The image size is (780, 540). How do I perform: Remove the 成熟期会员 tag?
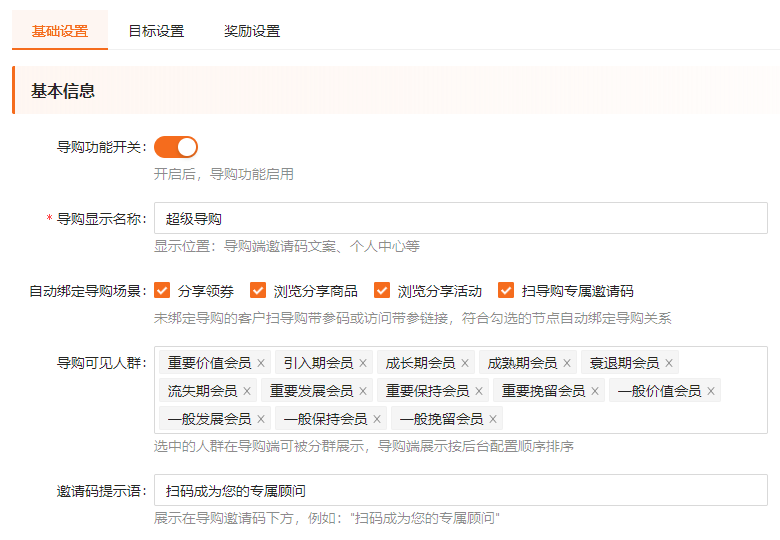[567, 363]
